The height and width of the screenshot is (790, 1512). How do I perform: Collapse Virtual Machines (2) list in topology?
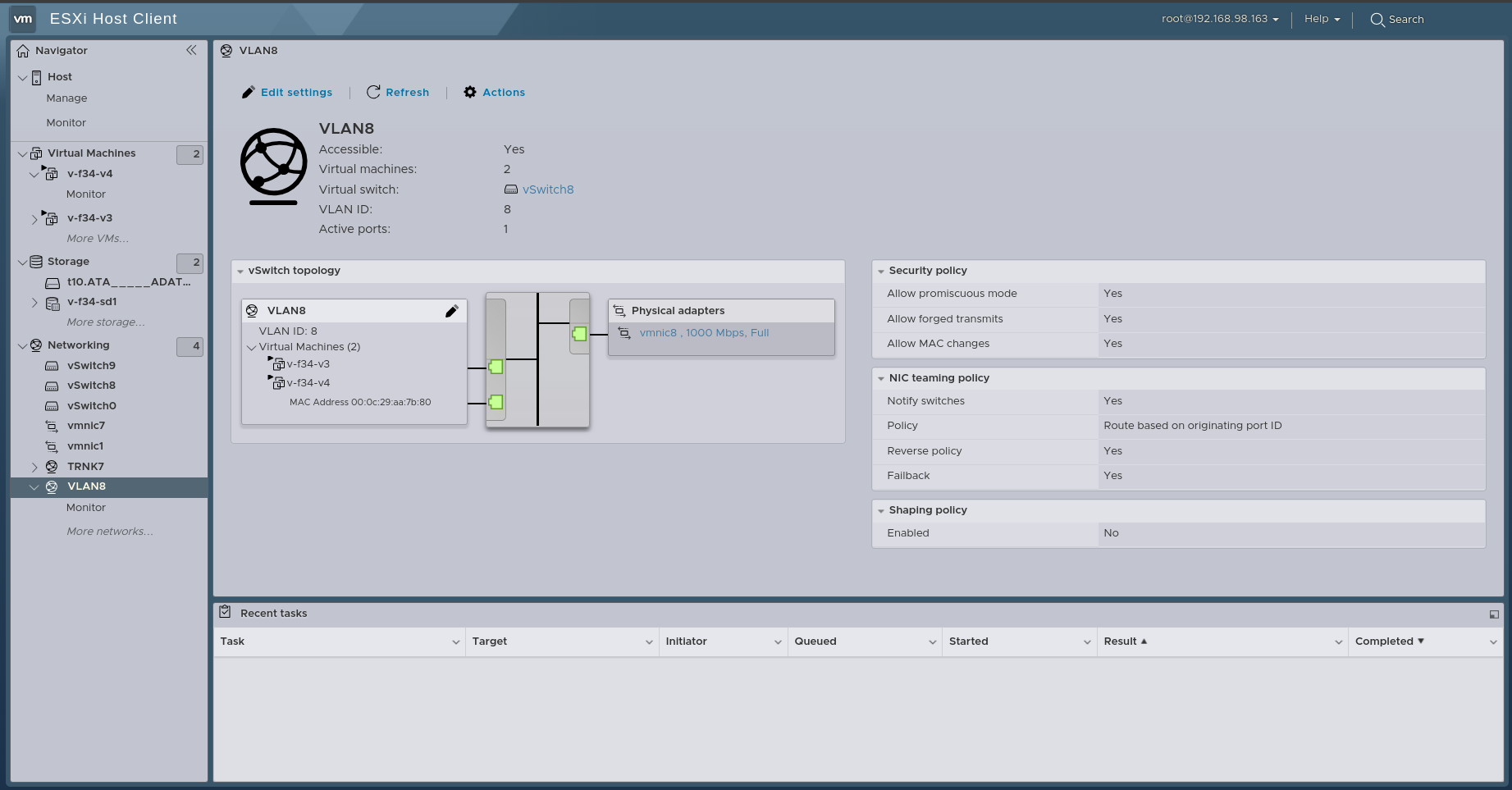click(x=252, y=347)
